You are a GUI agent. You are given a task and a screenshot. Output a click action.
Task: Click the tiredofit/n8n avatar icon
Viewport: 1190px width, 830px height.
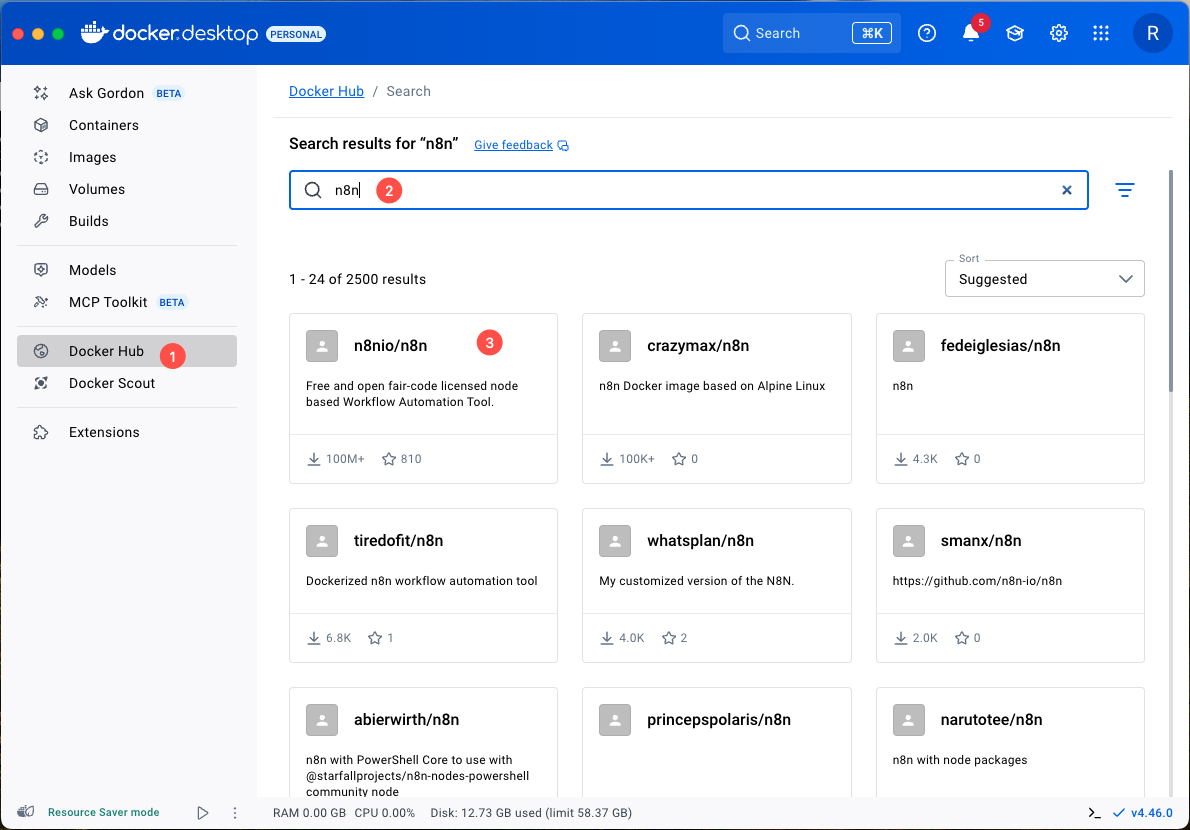[322, 541]
